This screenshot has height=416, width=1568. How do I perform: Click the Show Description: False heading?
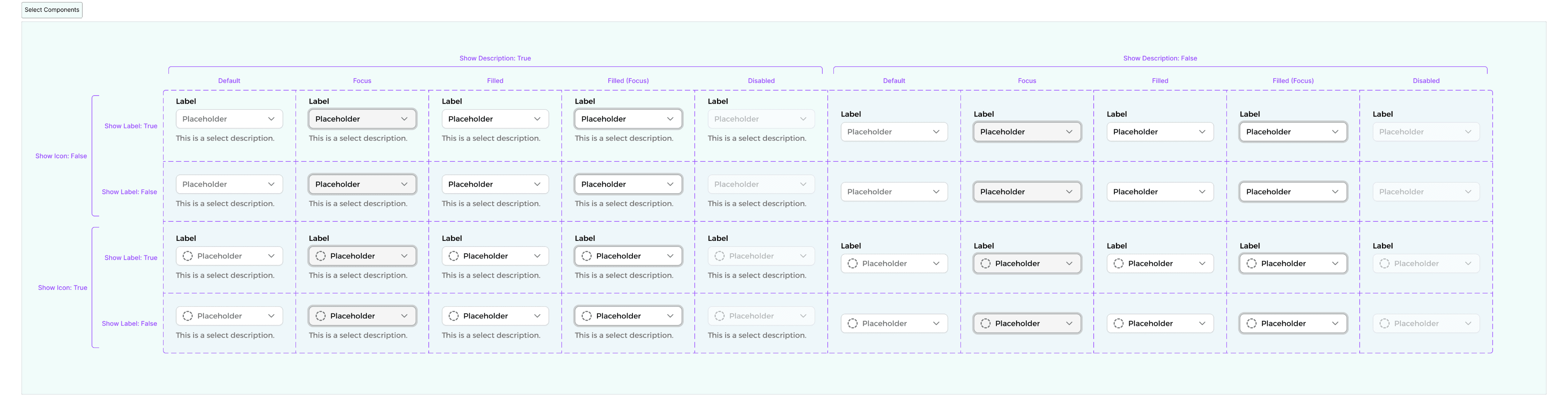1160,58
